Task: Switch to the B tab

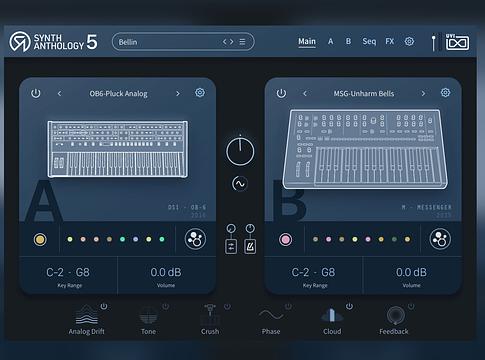Action: 348,41
